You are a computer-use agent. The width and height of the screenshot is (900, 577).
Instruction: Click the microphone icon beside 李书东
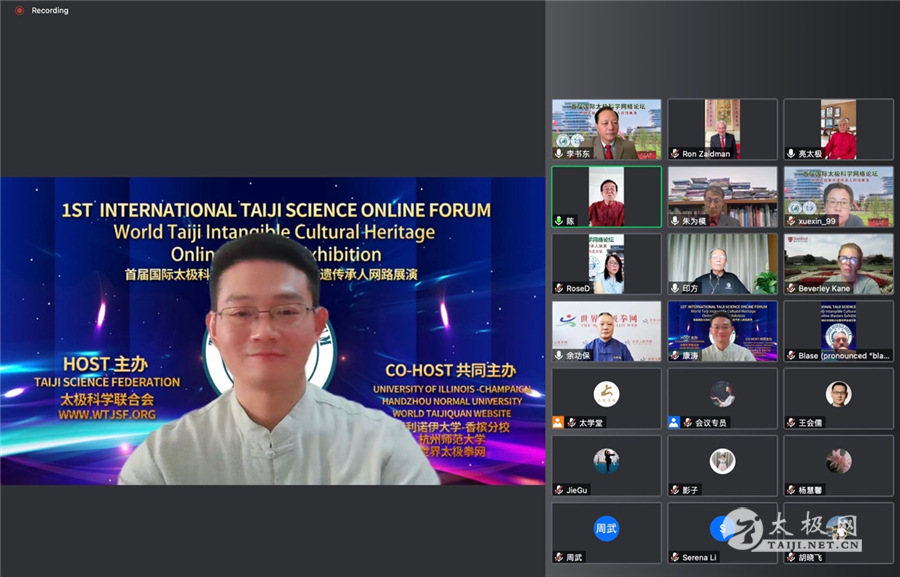click(x=559, y=154)
